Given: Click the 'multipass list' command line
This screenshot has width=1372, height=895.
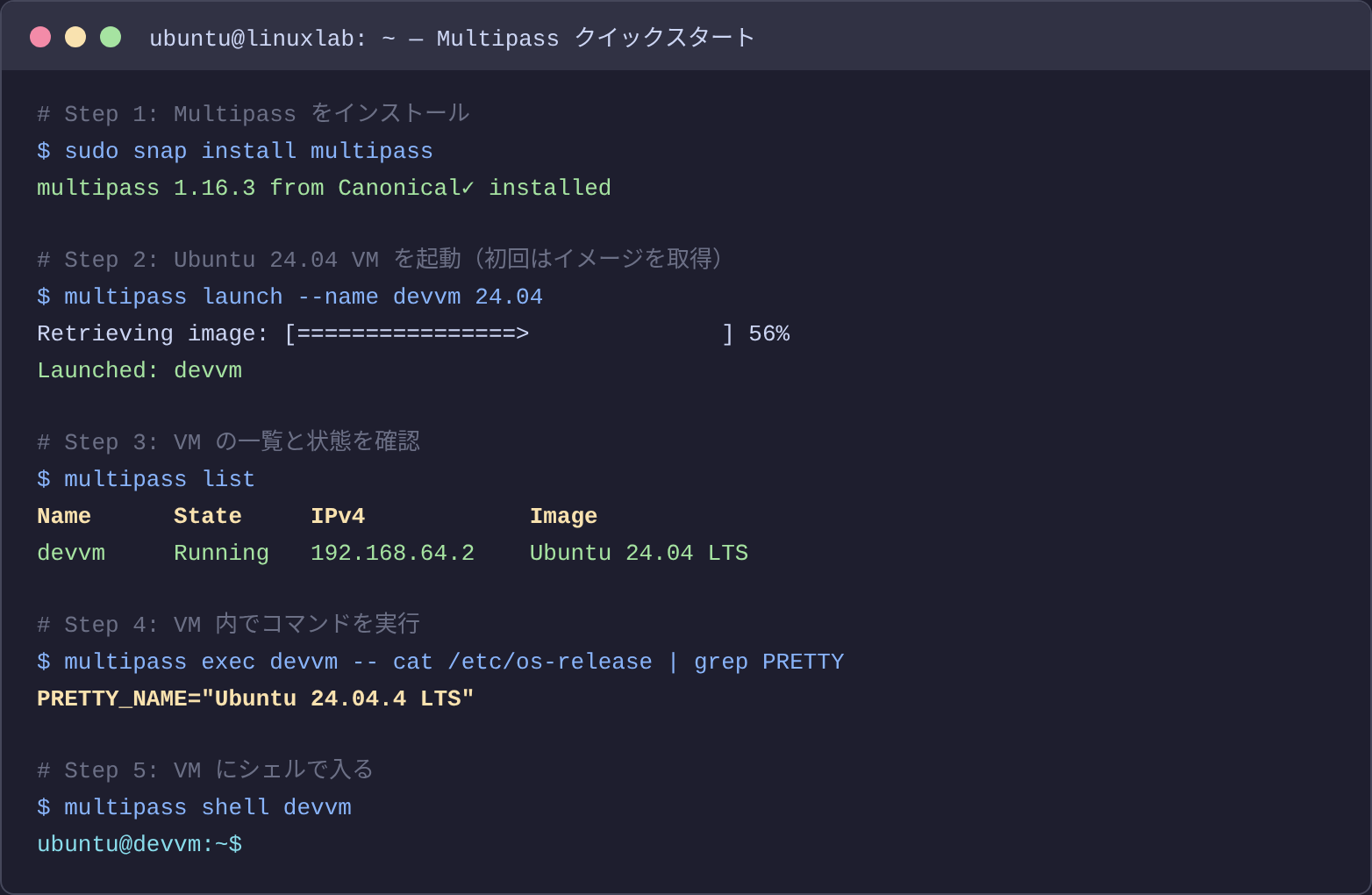Looking at the screenshot, I should coord(146,479).
